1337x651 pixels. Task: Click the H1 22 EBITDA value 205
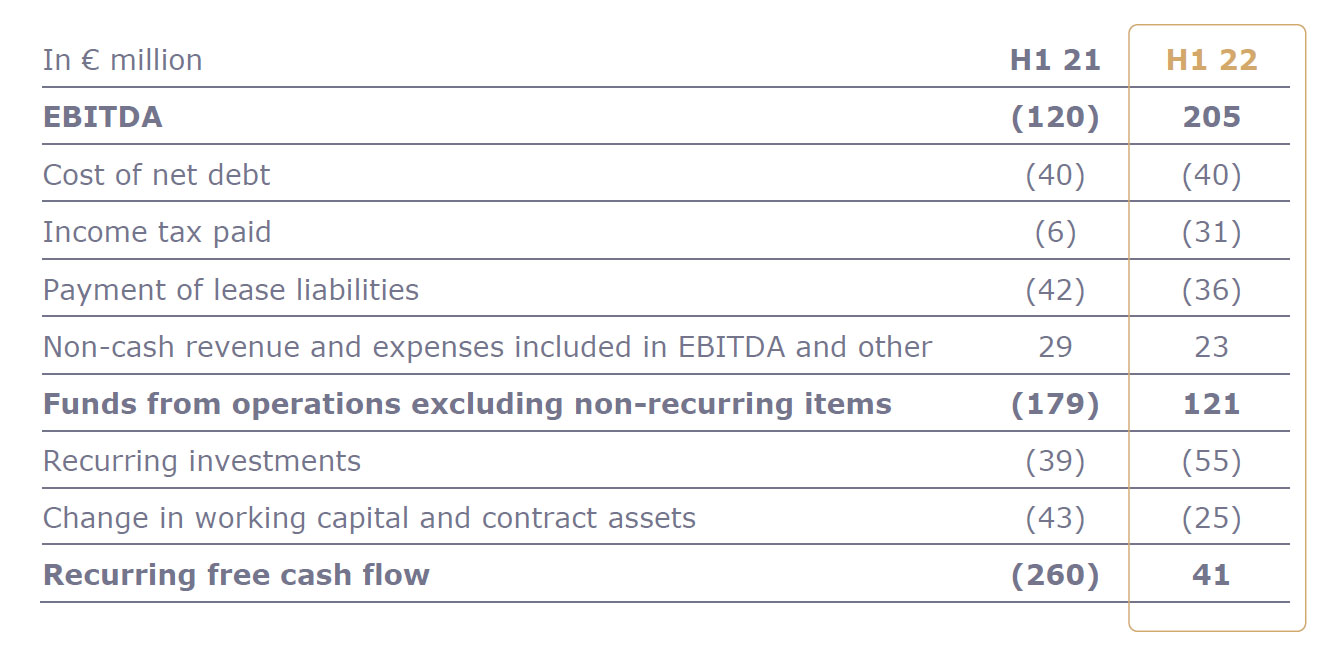coord(1211,117)
